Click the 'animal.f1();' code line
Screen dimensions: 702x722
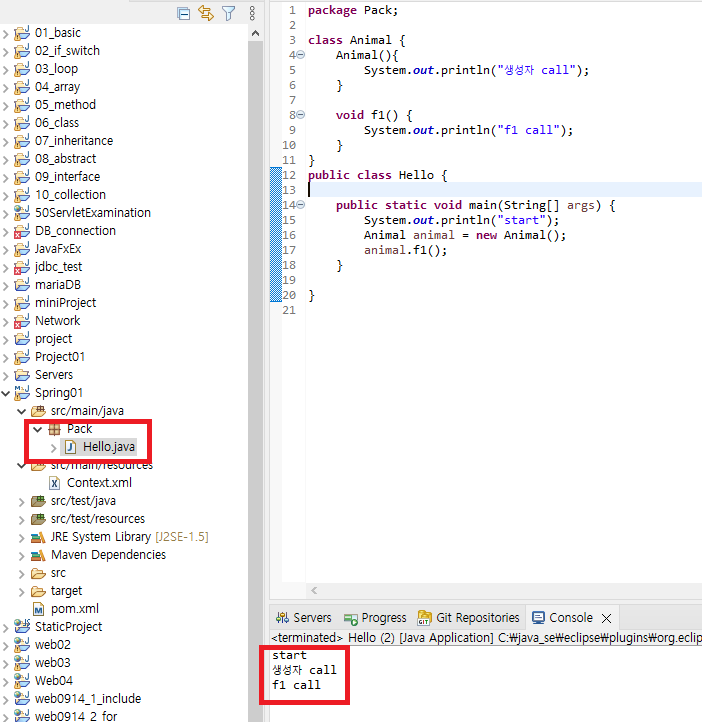[405, 250]
